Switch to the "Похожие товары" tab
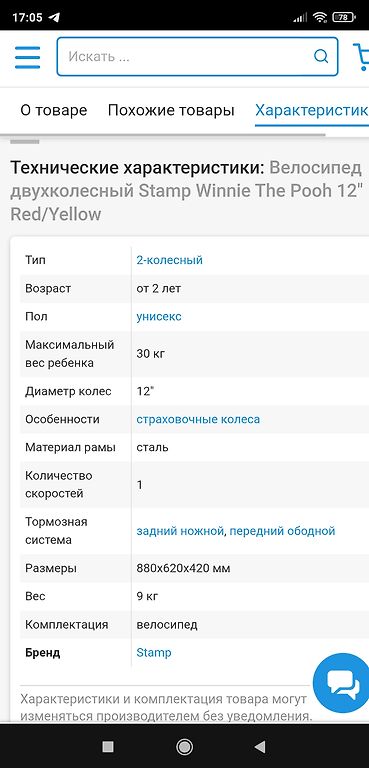Image resolution: width=369 pixels, height=768 pixels. click(x=171, y=110)
